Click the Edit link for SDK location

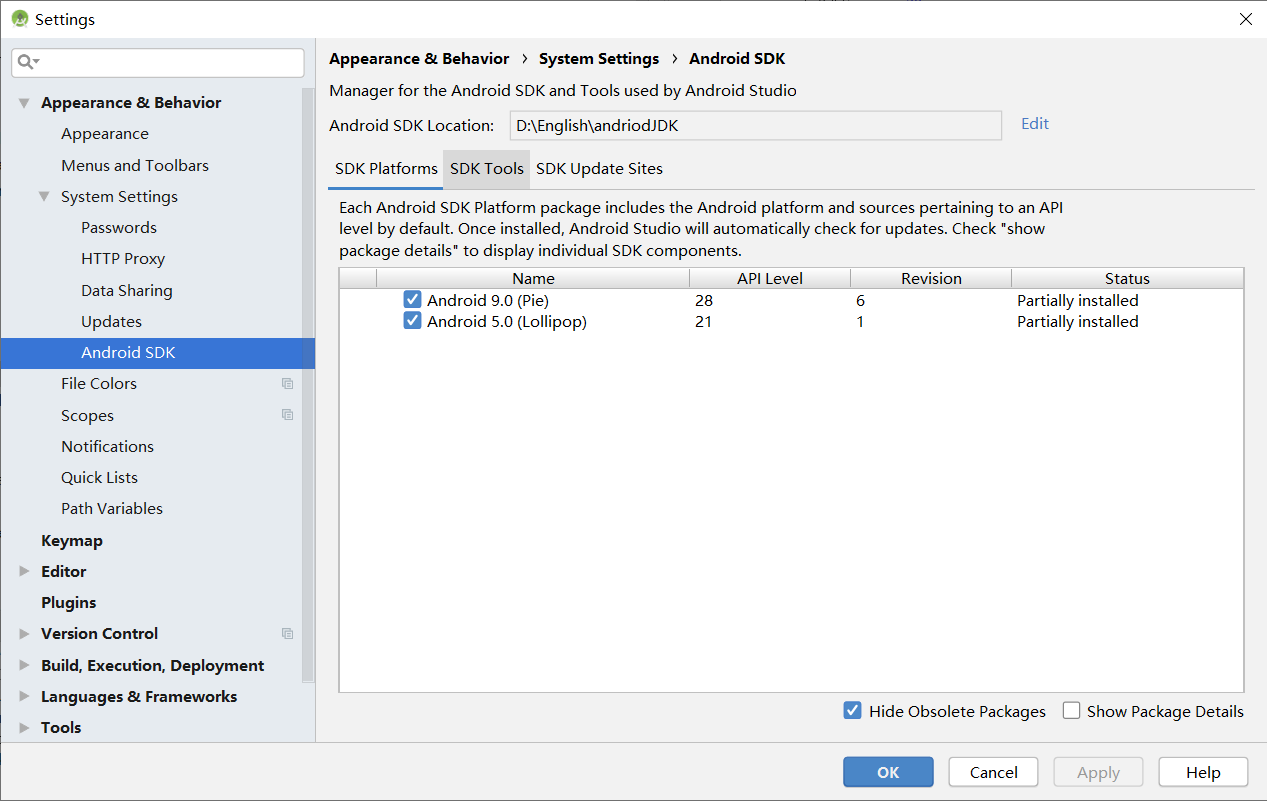coord(1035,124)
